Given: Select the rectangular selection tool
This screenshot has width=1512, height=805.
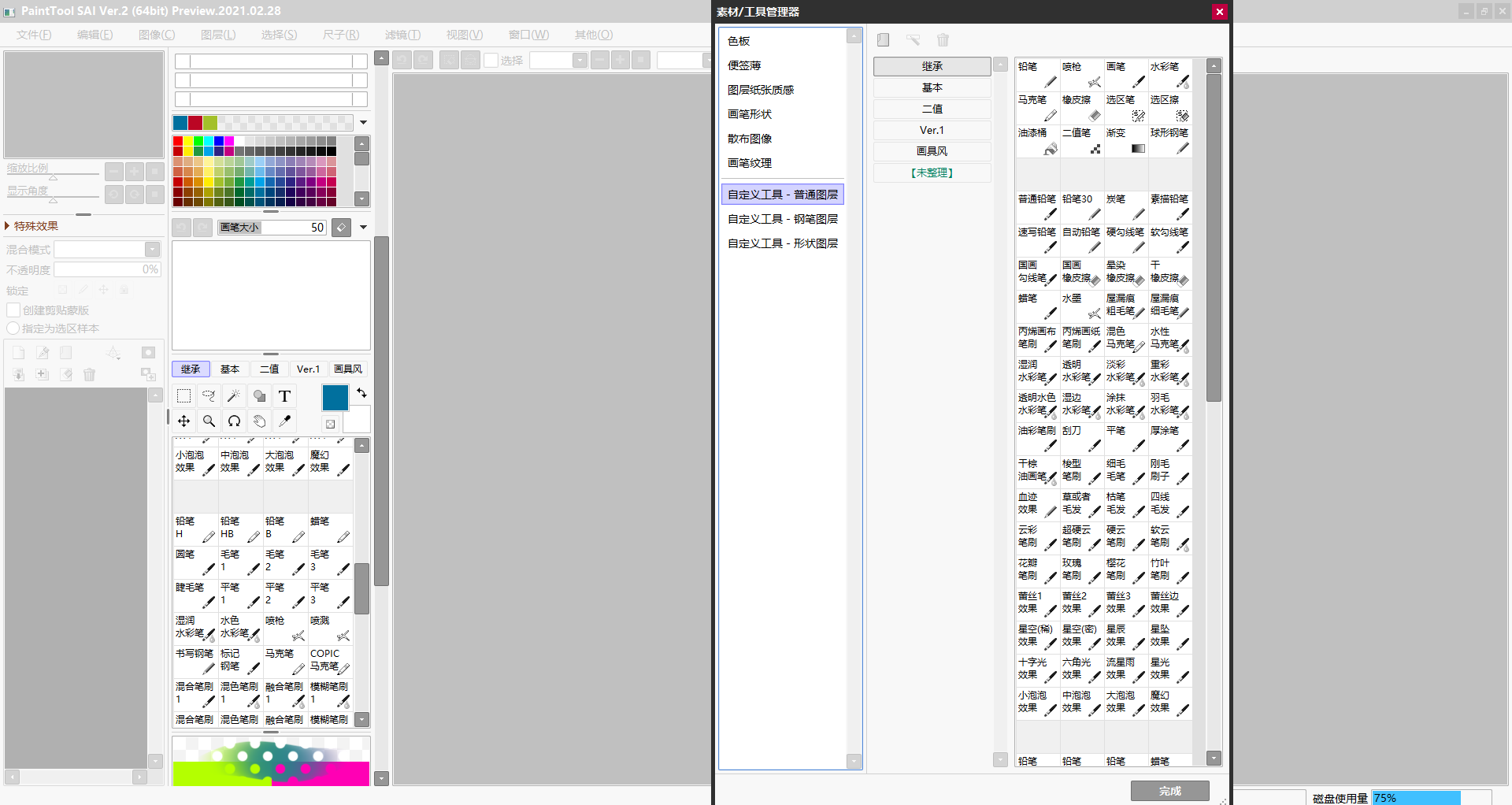Looking at the screenshot, I should click(x=183, y=395).
